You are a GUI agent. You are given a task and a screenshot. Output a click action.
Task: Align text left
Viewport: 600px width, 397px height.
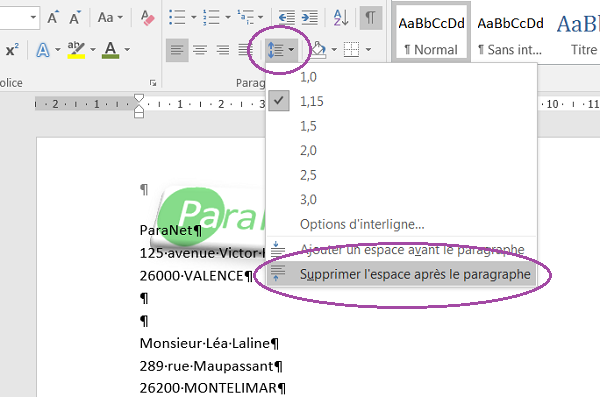point(177,50)
